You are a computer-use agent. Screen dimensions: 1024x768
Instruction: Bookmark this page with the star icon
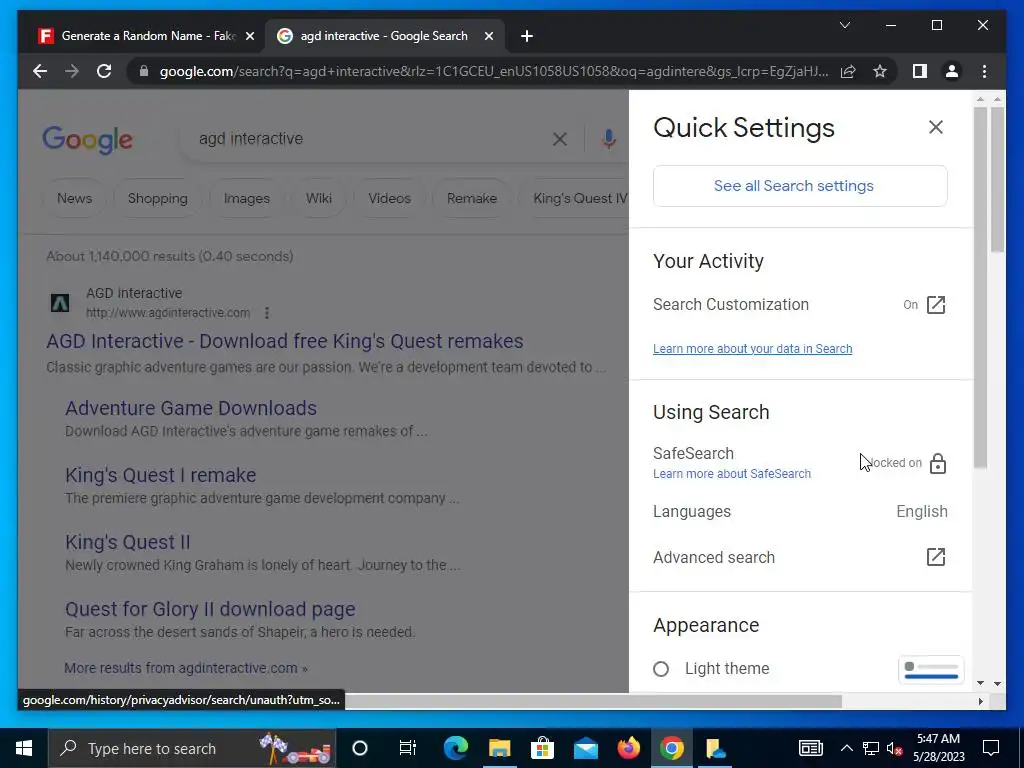(880, 71)
